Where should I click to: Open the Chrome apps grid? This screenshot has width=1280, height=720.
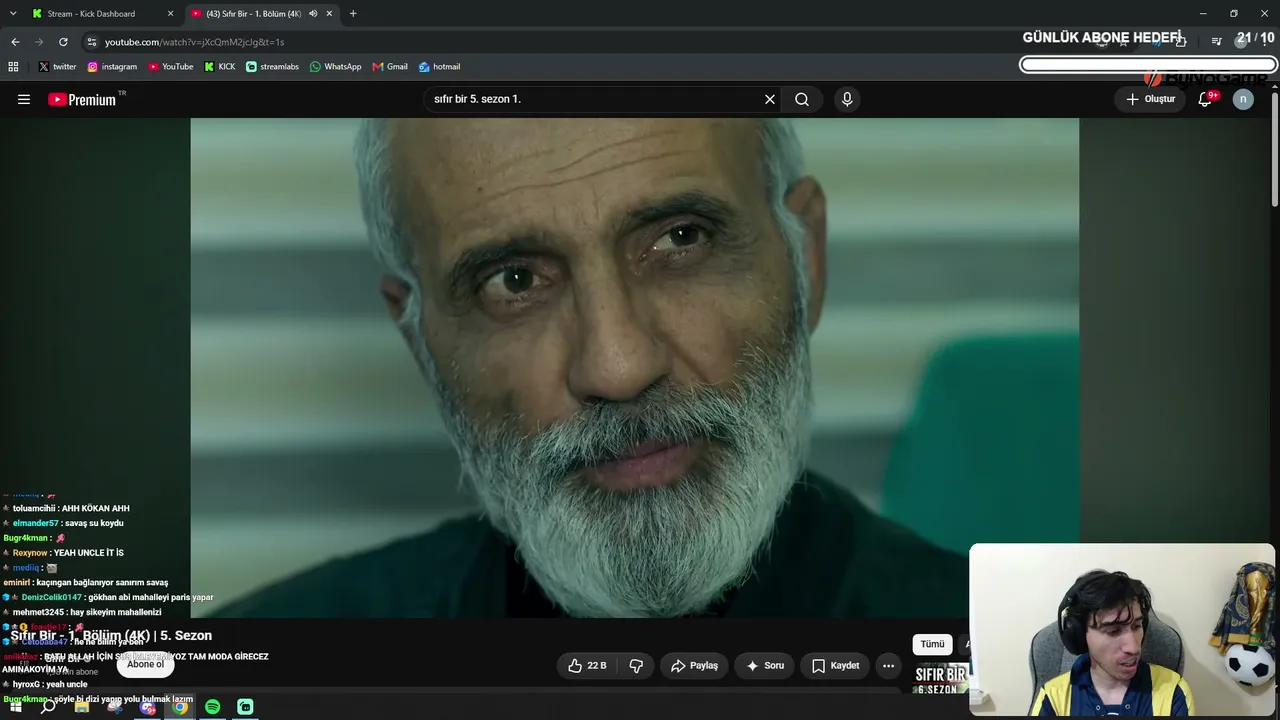pos(13,67)
